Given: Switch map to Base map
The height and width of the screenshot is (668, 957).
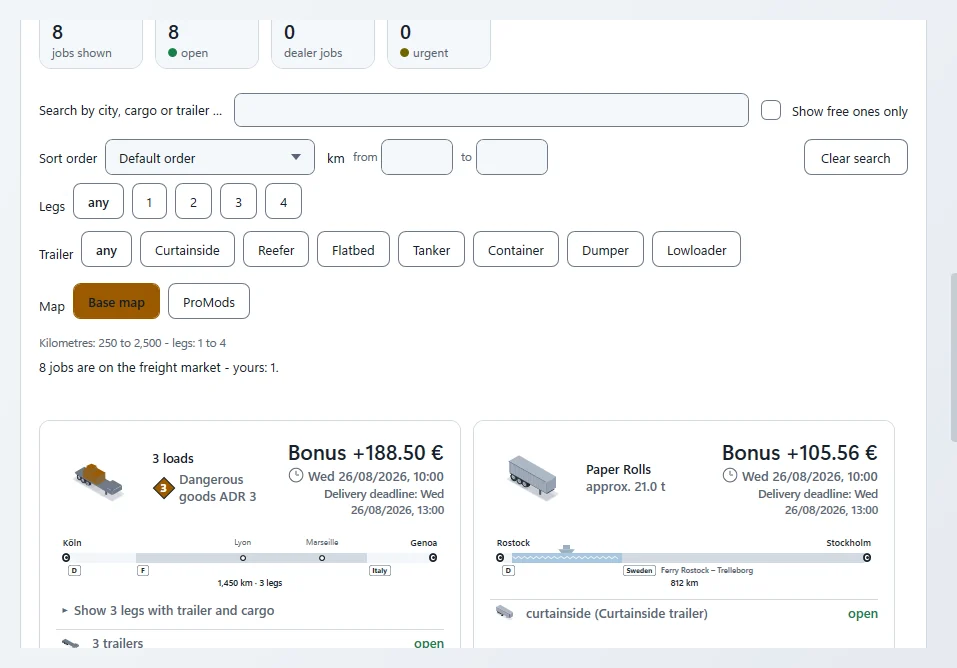Looking at the screenshot, I should click(x=117, y=302).
